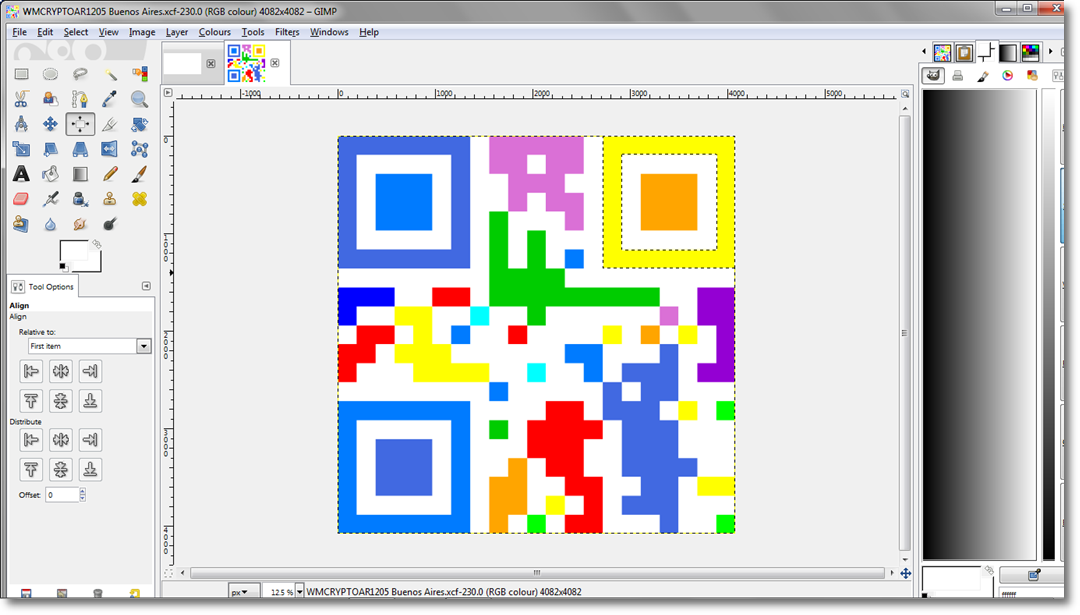Image resolution: width=1080 pixels, height=615 pixels.
Task: Open the Layer menu
Action: (177, 32)
